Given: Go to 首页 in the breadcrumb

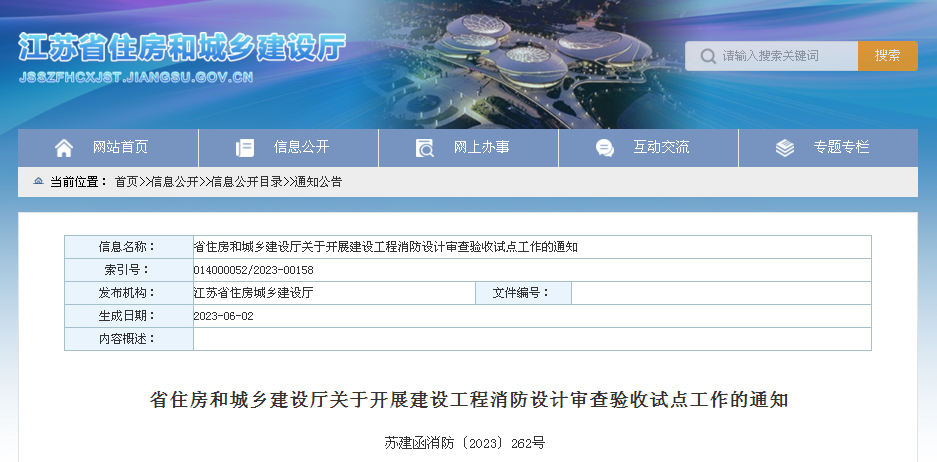Looking at the screenshot, I should pos(126,182).
